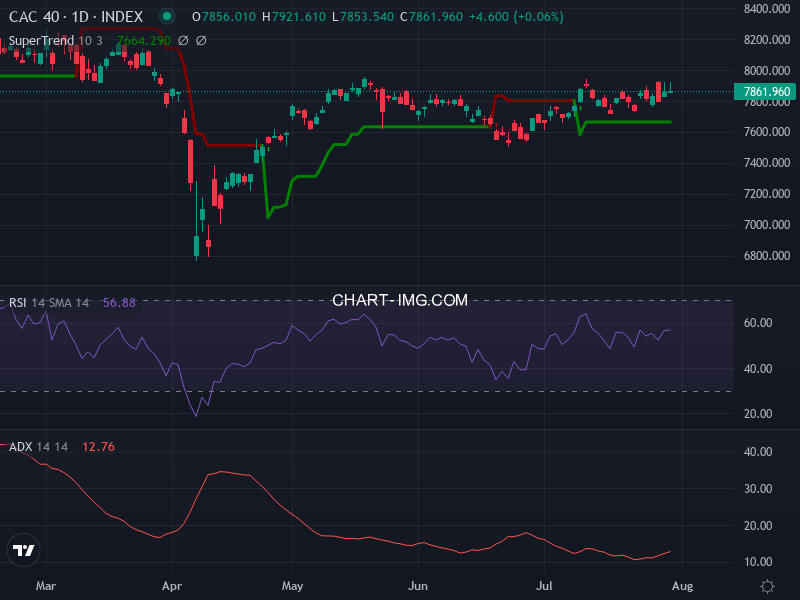Select the CAC 40 · 1D · INDEX title
Viewport: 800px width, 600px height.
tap(76, 17)
